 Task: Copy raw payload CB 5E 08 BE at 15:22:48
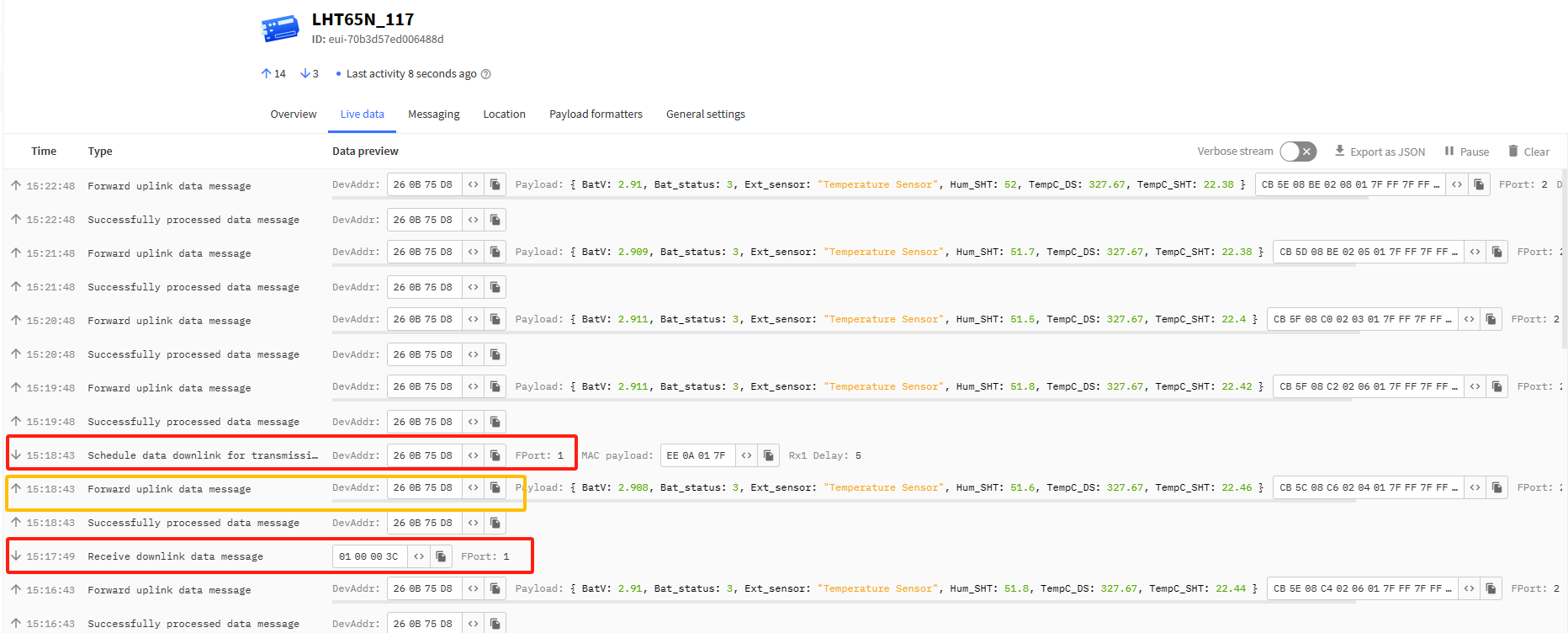pyautogui.click(x=1479, y=184)
